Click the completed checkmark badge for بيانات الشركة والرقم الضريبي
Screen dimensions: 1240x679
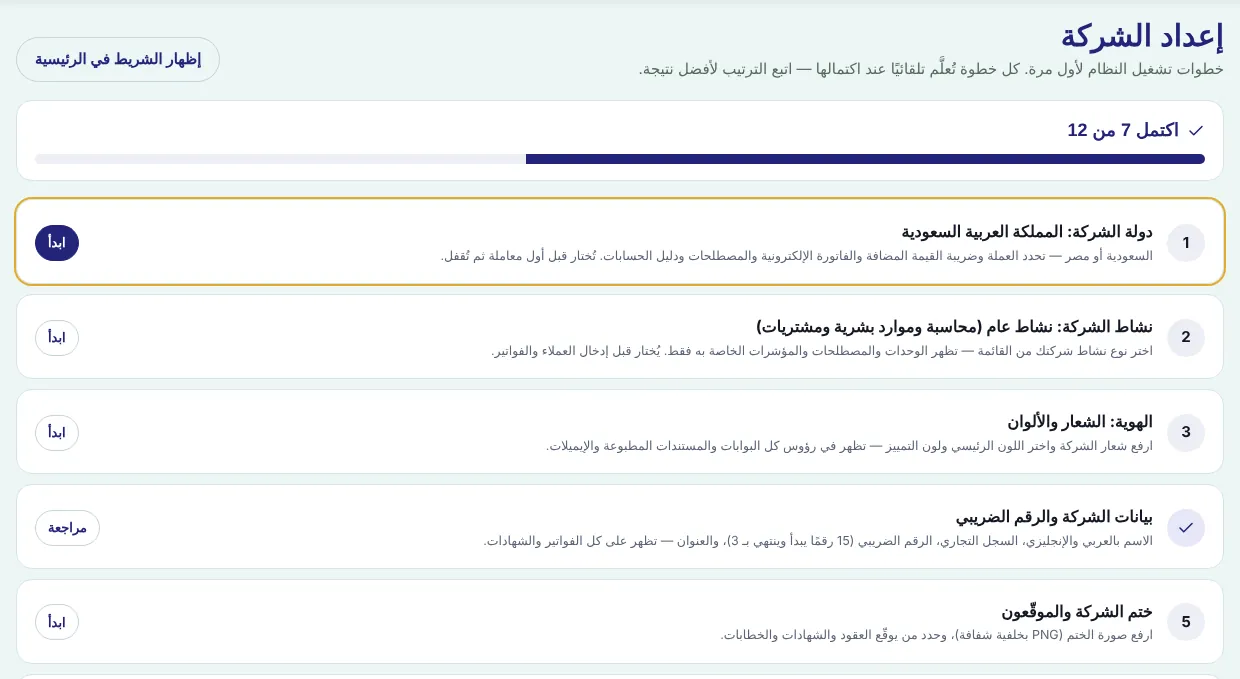click(x=1186, y=527)
